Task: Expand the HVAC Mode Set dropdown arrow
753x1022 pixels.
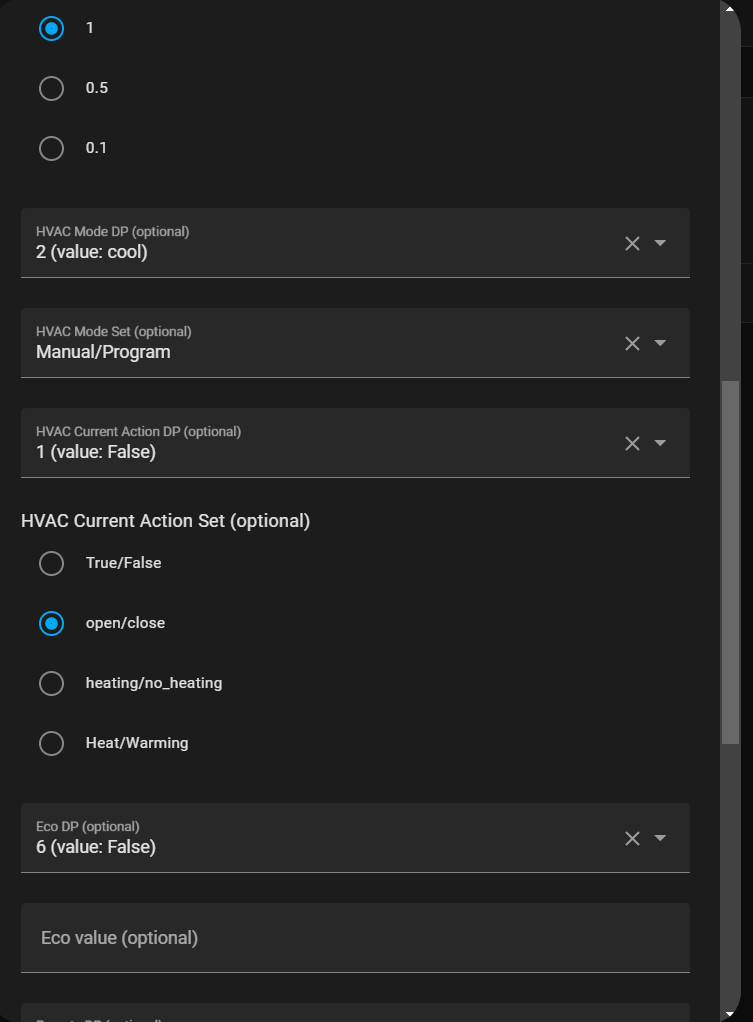Action: 660,343
